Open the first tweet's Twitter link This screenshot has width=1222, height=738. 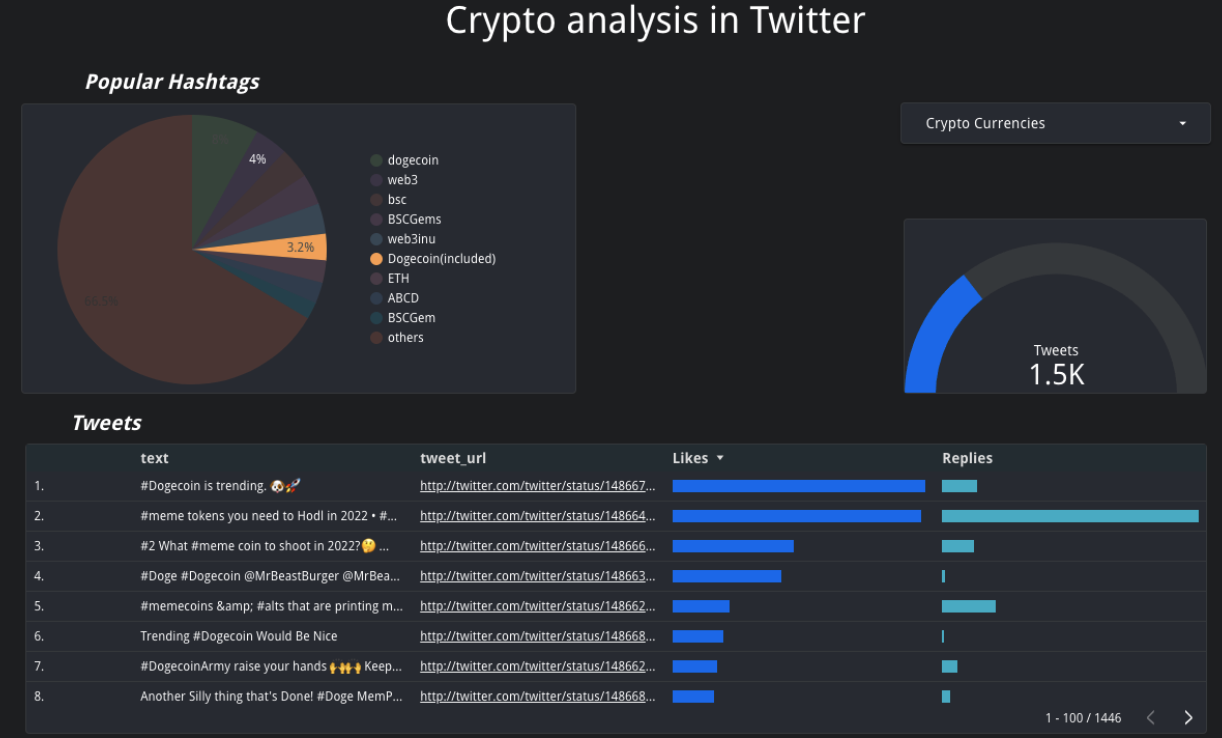537,486
